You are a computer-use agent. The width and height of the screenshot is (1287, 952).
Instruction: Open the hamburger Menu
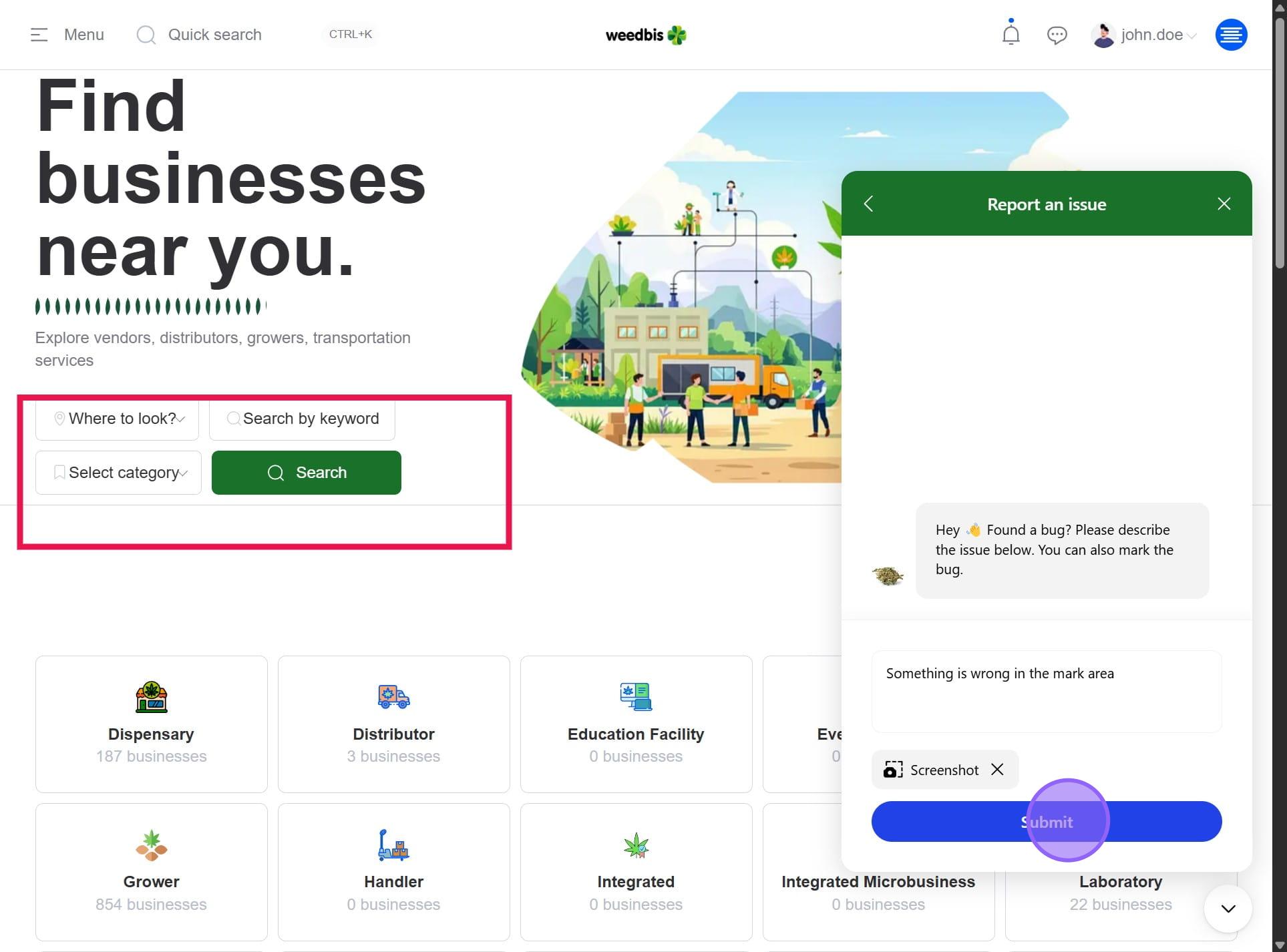(67, 35)
